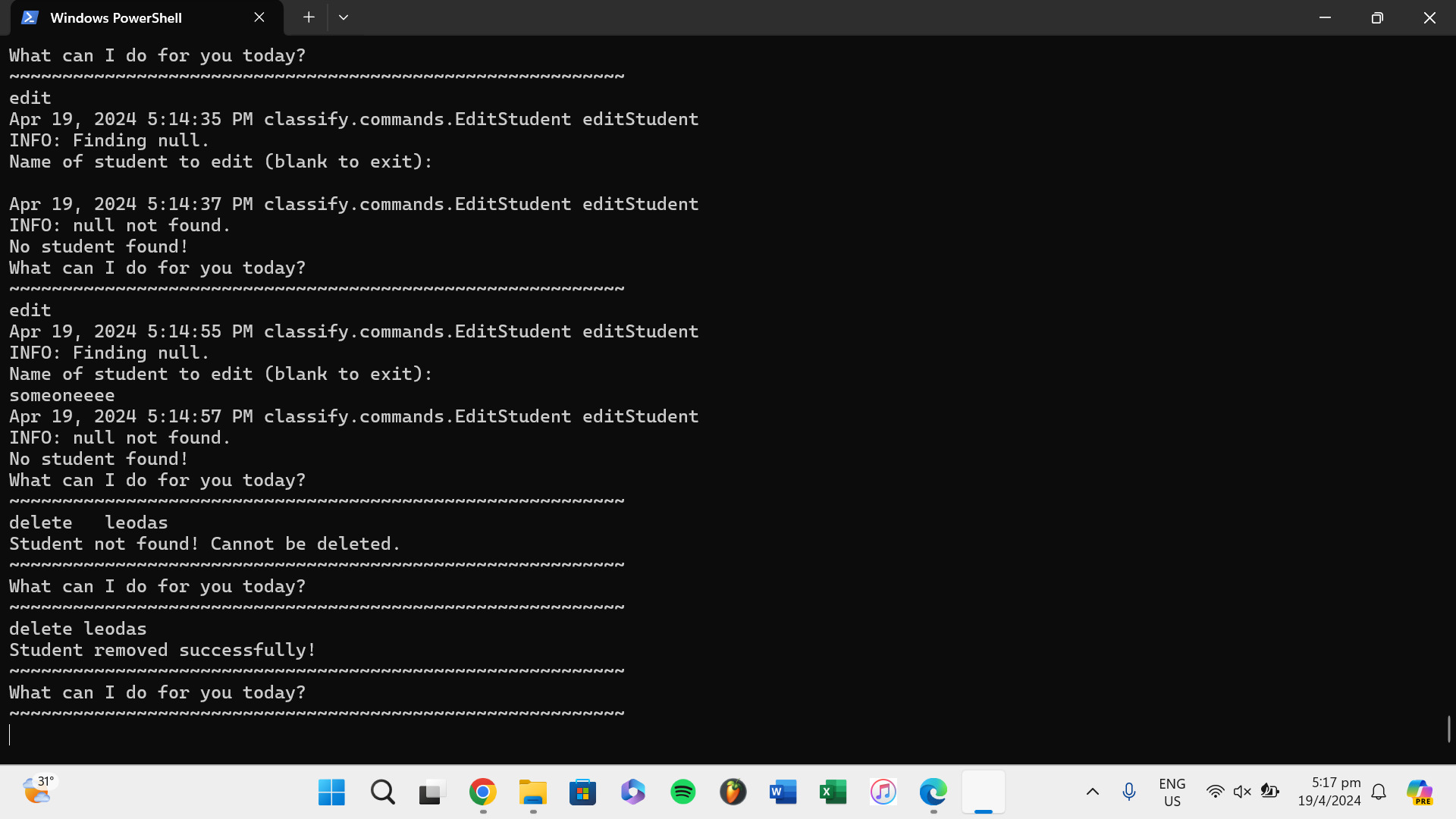Viewport: 1456px width, 819px height.
Task: Open the clock and date panel
Action: click(1329, 792)
